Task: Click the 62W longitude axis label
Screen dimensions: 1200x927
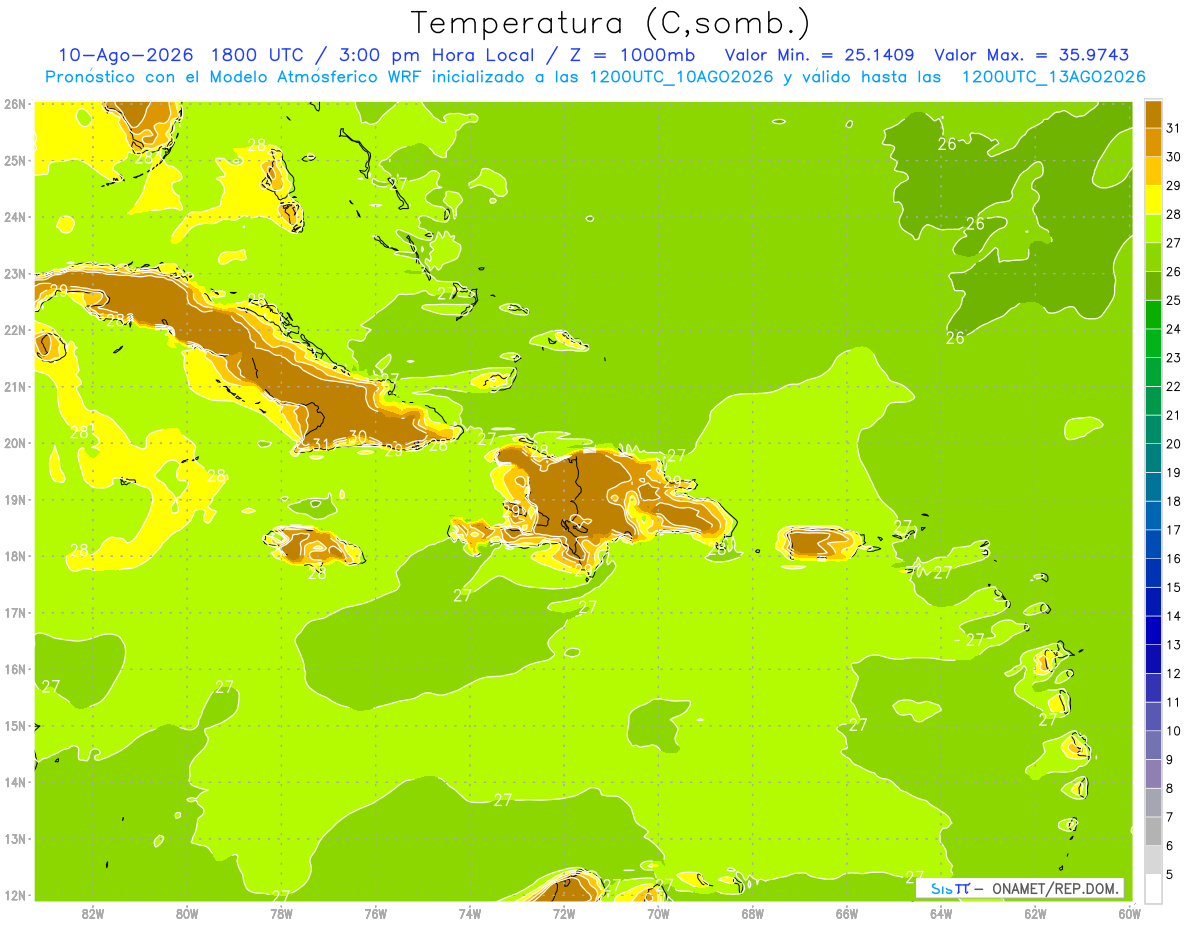Action: click(1035, 913)
